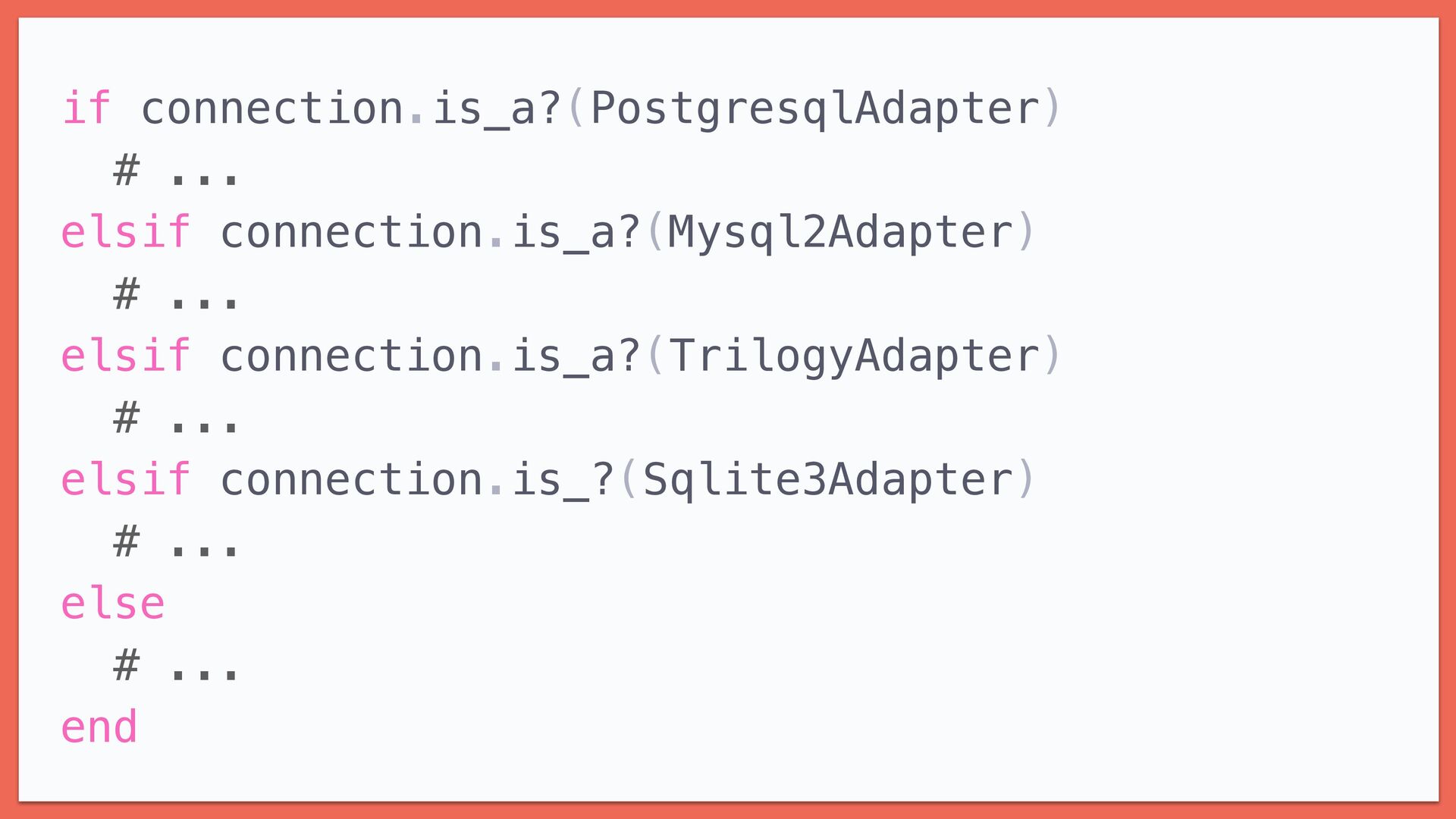Select the PostgresqlAdapter class name

pyautogui.click(x=815, y=109)
